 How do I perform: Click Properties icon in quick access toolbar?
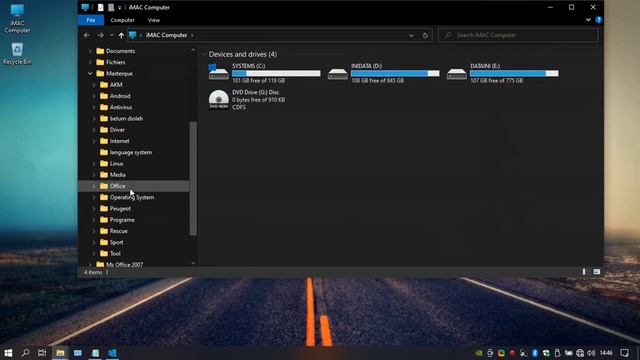[100, 7]
